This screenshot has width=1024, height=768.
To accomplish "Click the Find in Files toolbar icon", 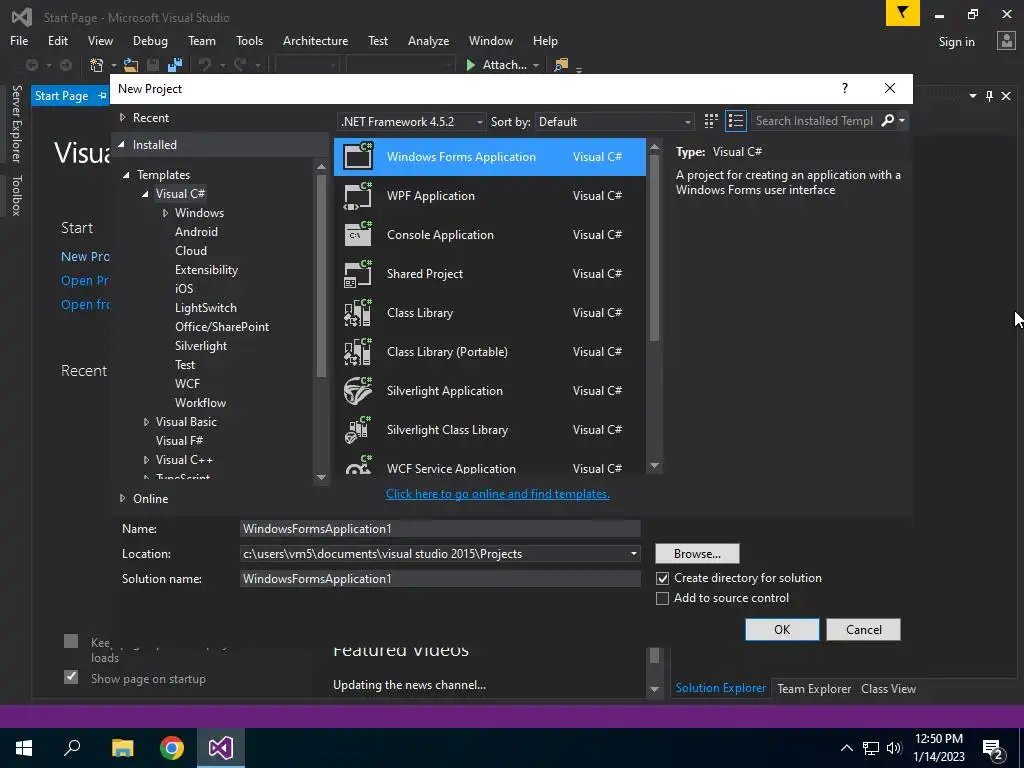I will (561, 65).
